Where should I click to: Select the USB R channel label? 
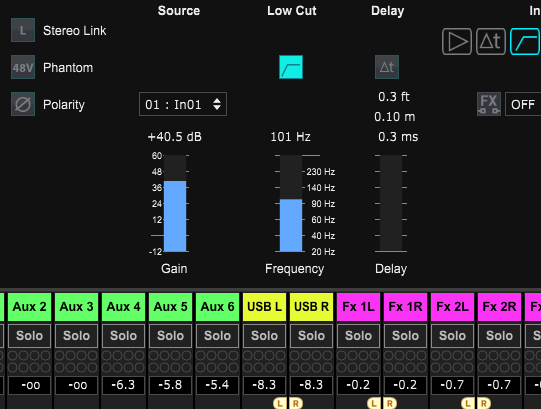311,307
